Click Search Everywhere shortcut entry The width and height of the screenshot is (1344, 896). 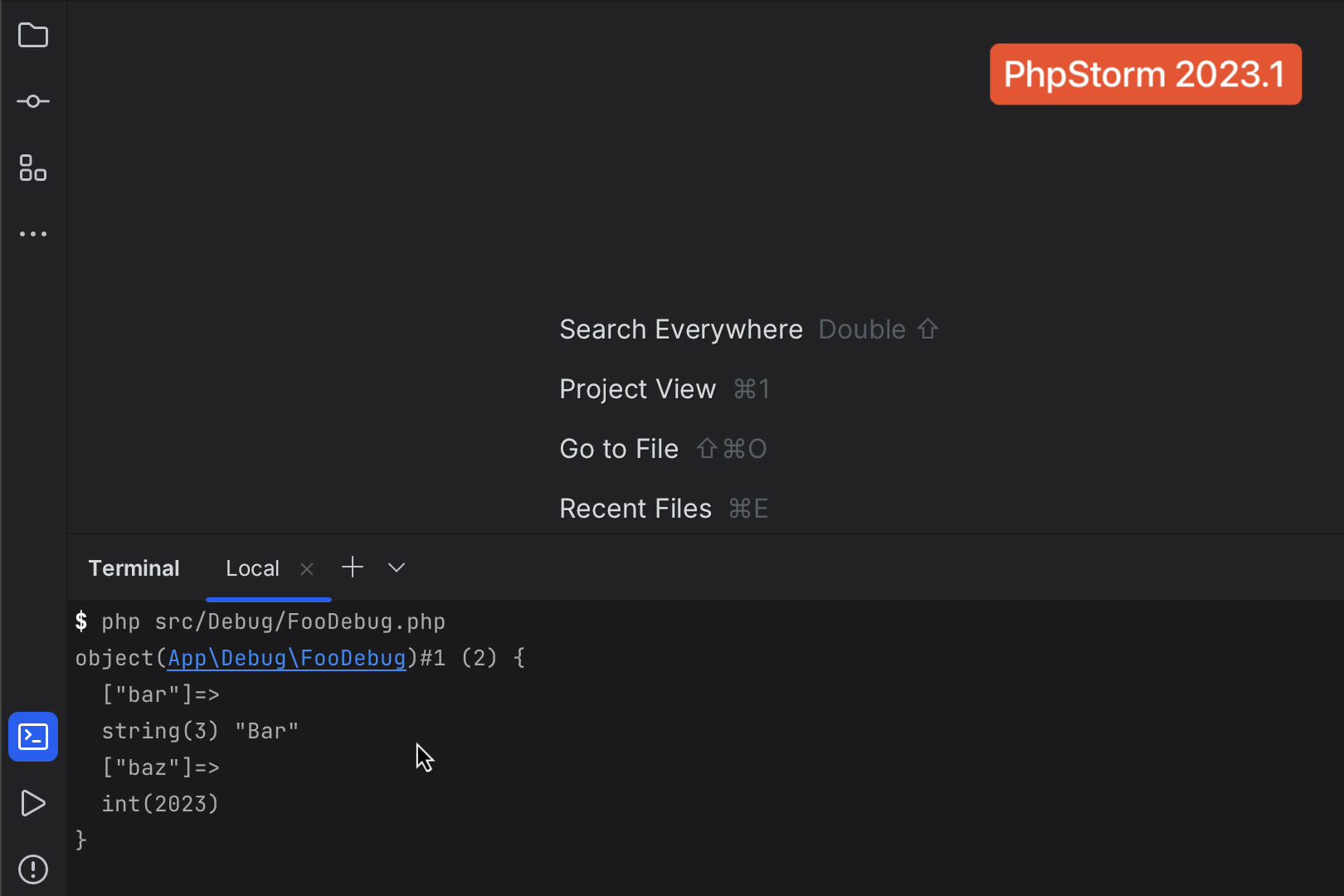pos(680,329)
